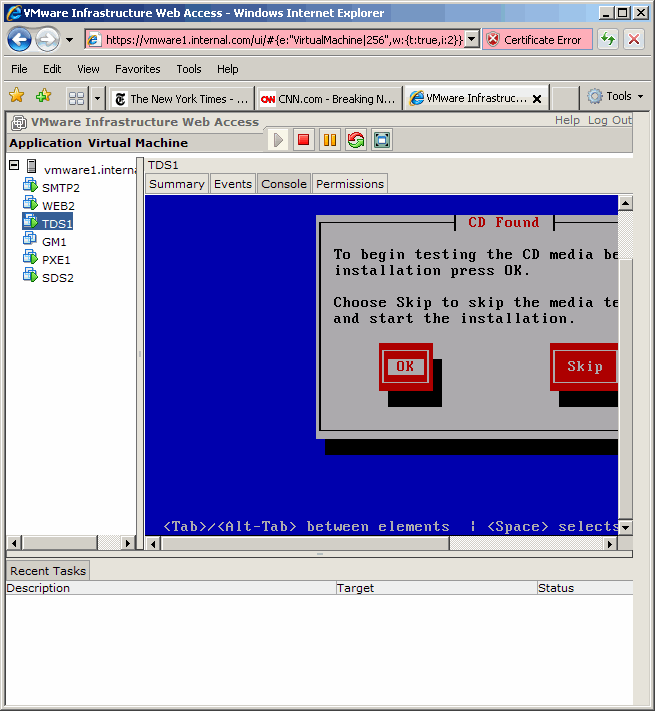Switch to the Summary tab
Image resolution: width=655 pixels, height=711 pixels.
177,184
